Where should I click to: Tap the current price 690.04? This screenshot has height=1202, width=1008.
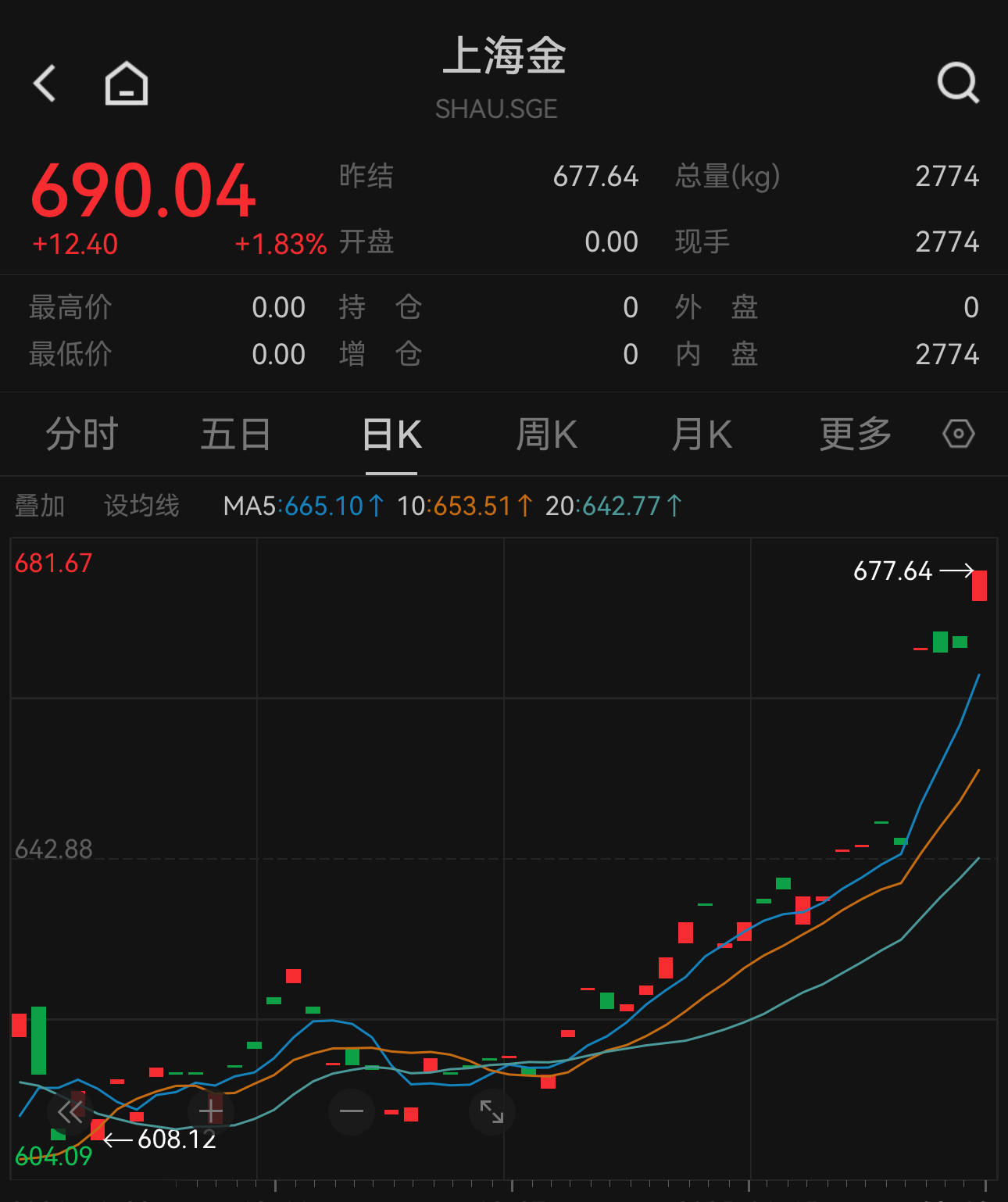pos(144,191)
